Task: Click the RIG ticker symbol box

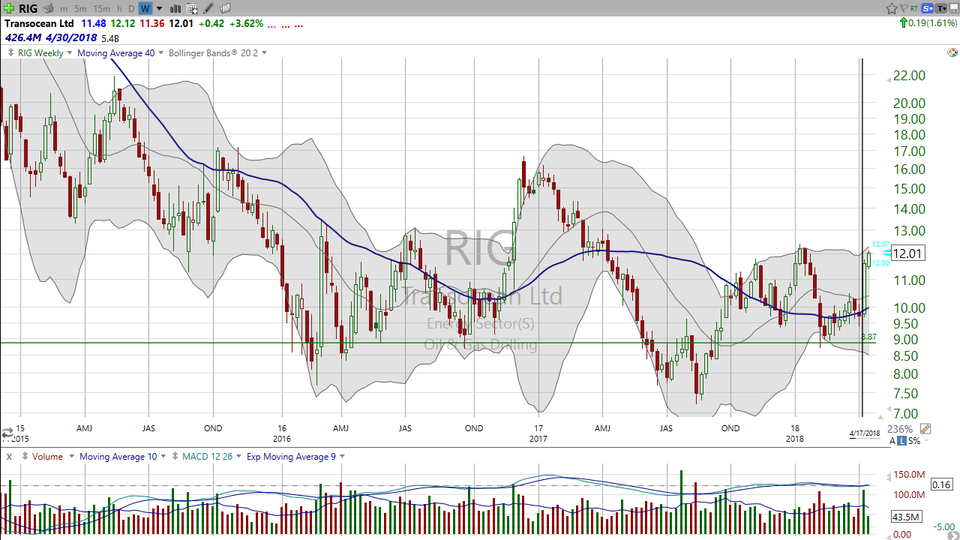Action: [x=28, y=8]
